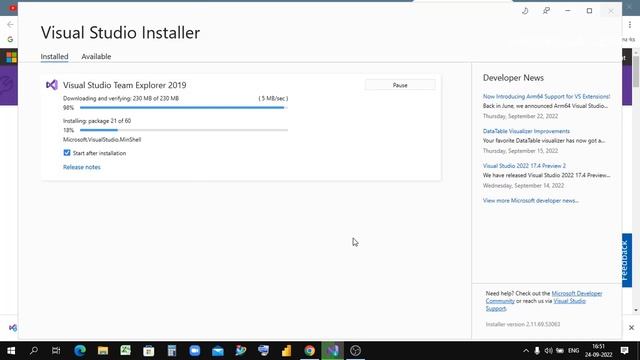Viewport: 640px width, 360px height.
Task: Open the Release notes link
Action: pos(82,167)
